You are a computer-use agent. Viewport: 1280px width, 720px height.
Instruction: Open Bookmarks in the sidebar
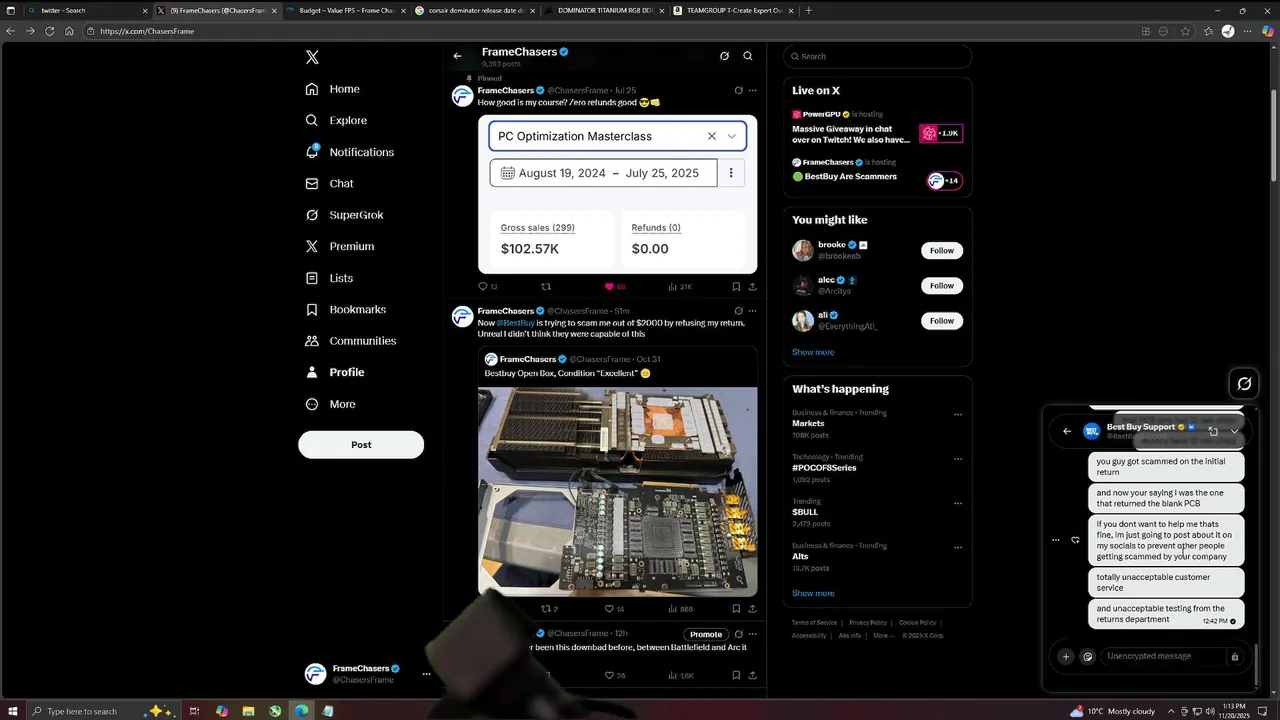pos(346,309)
